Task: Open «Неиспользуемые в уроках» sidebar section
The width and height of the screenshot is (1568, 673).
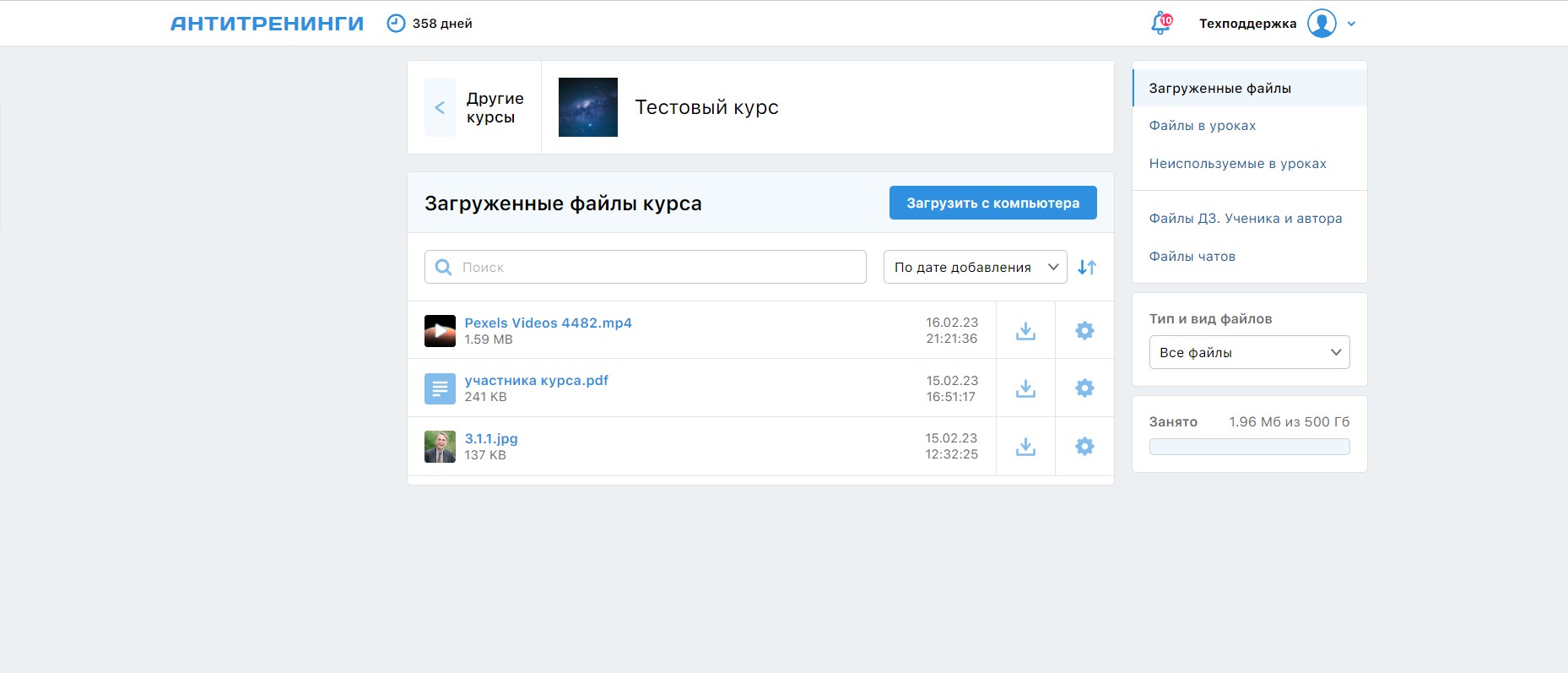Action: [1237, 164]
